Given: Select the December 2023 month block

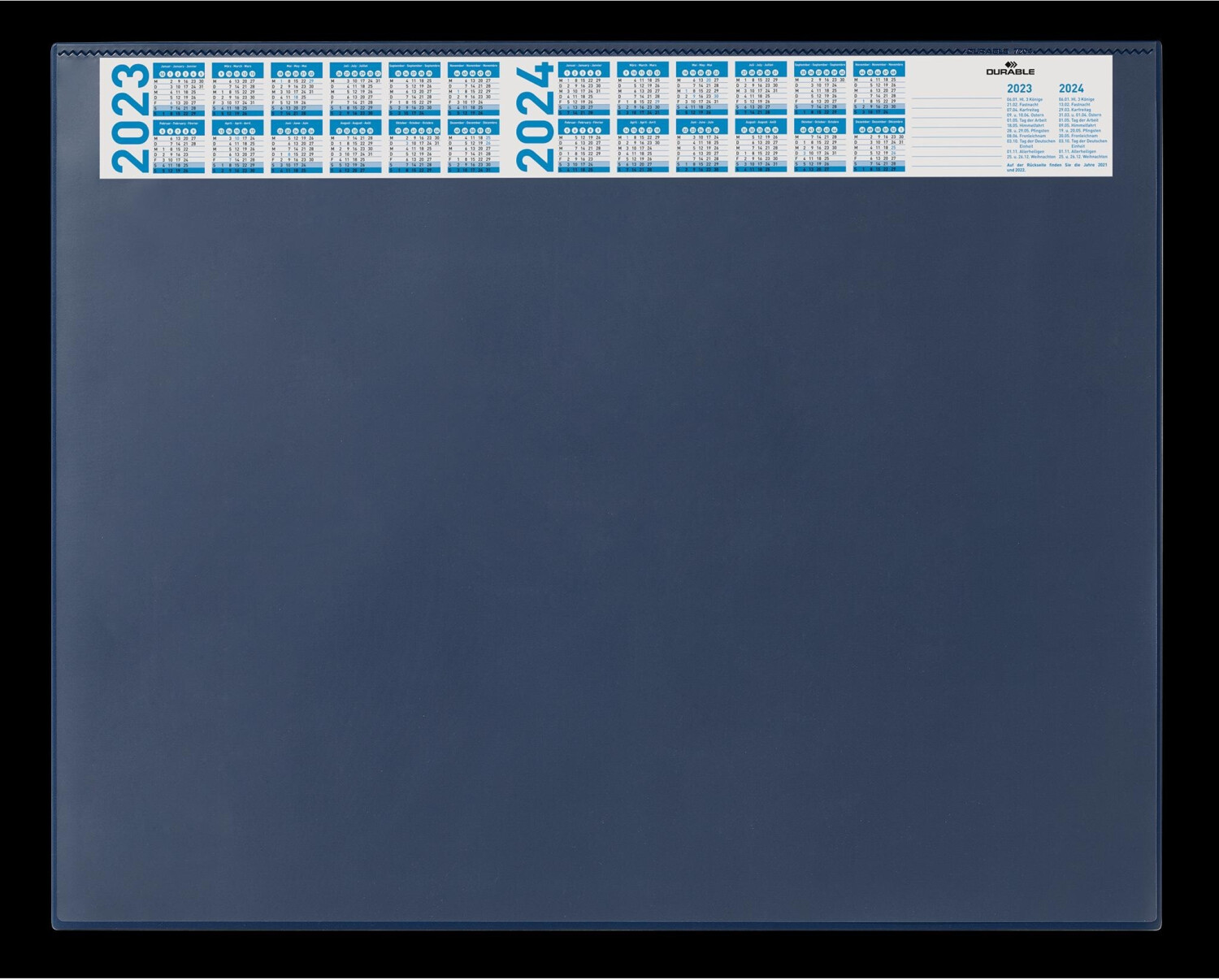Looking at the screenshot, I should [473, 147].
